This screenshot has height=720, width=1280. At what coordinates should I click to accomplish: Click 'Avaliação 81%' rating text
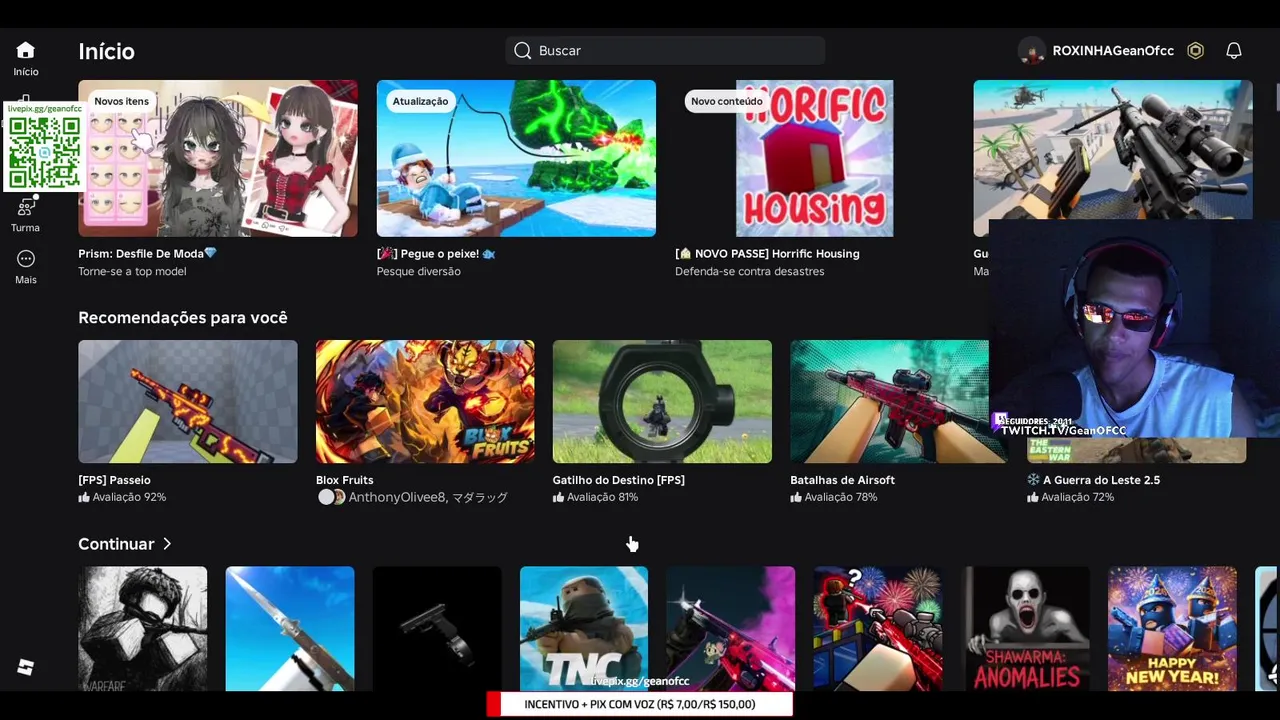coord(602,497)
